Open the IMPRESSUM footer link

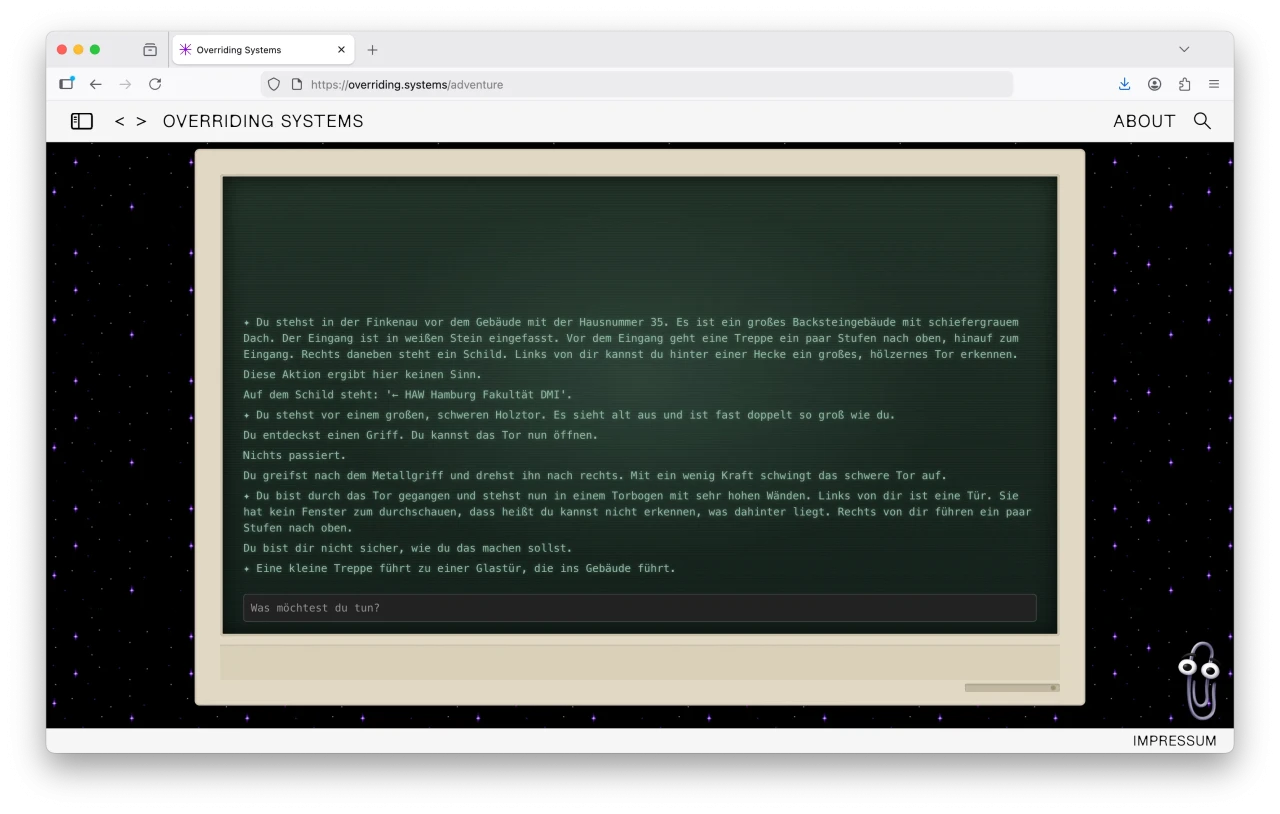(x=1174, y=741)
